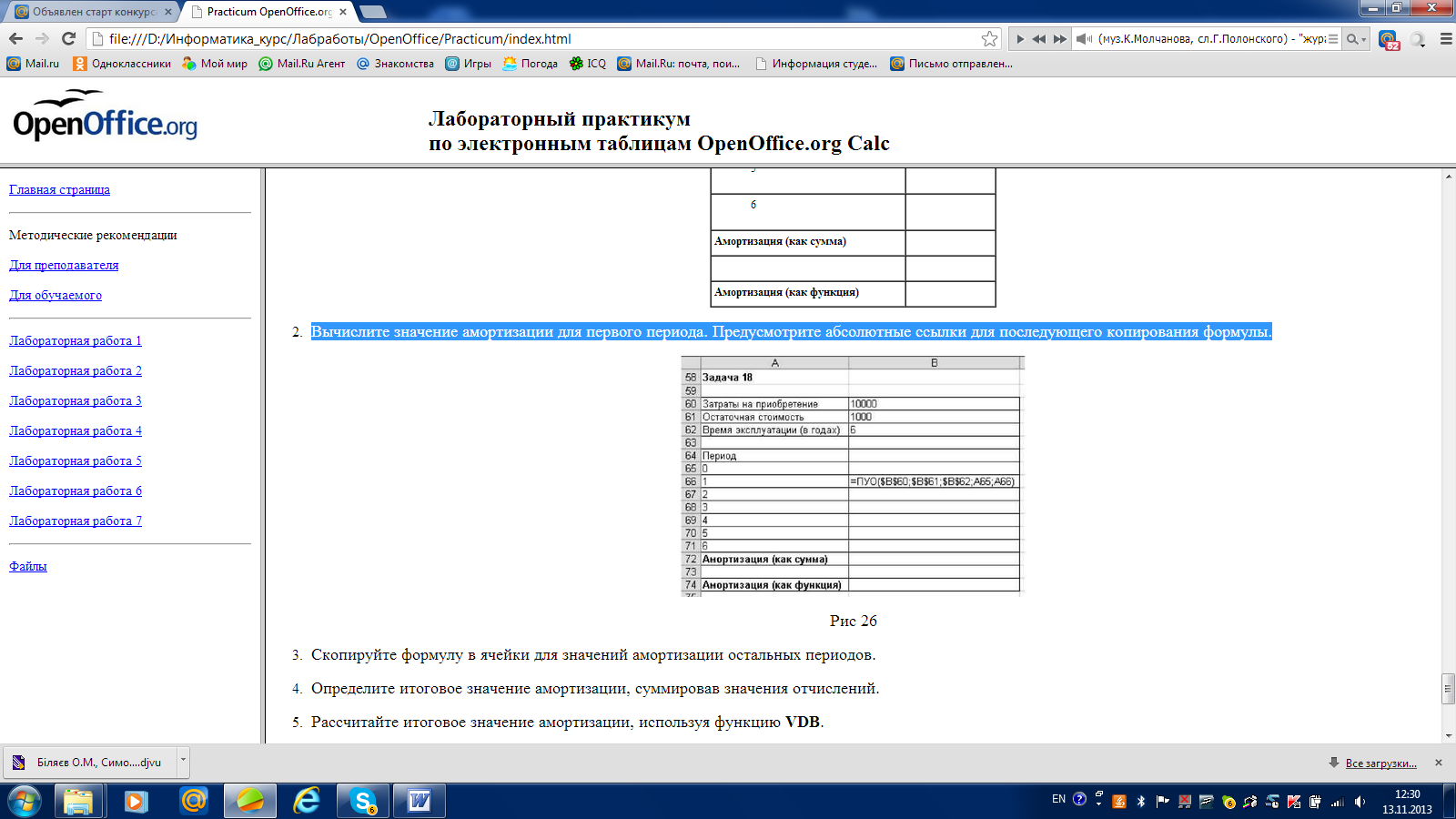1456x819 pixels.
Task: Click the Рис 26 spreadsheet screenshot
Action: (853, 476)
